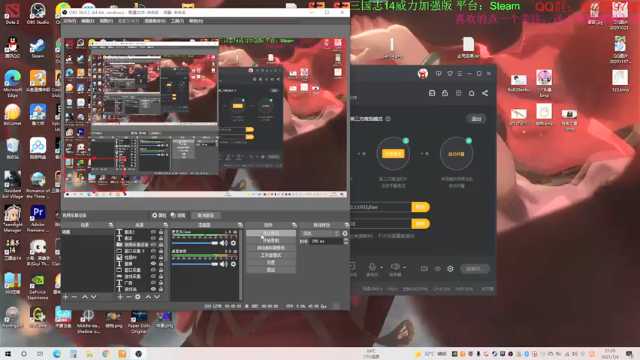This screenshot has width=640, height=360.
Task: Pop out the Mixer (混音器) dock
Action: [x=240, y=225]
